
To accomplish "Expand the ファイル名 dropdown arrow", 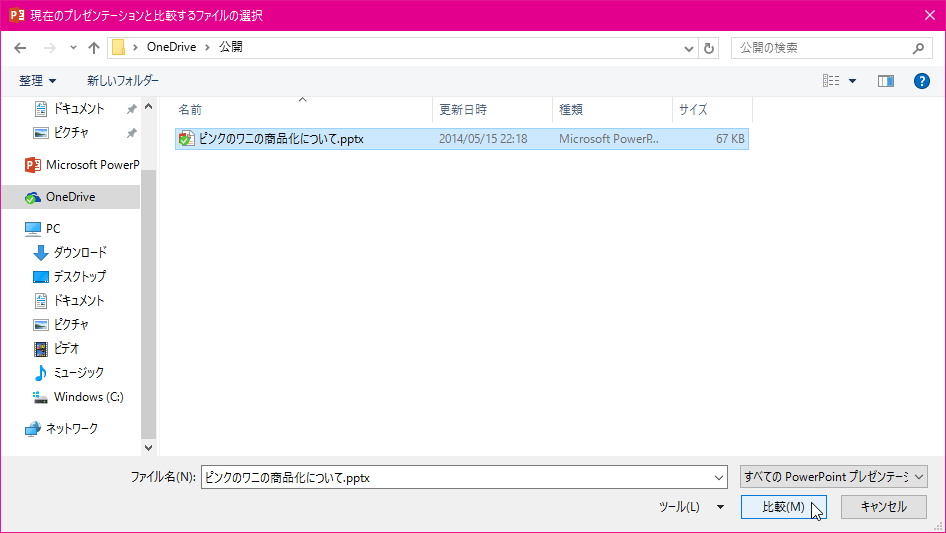I will click(719, 477).
